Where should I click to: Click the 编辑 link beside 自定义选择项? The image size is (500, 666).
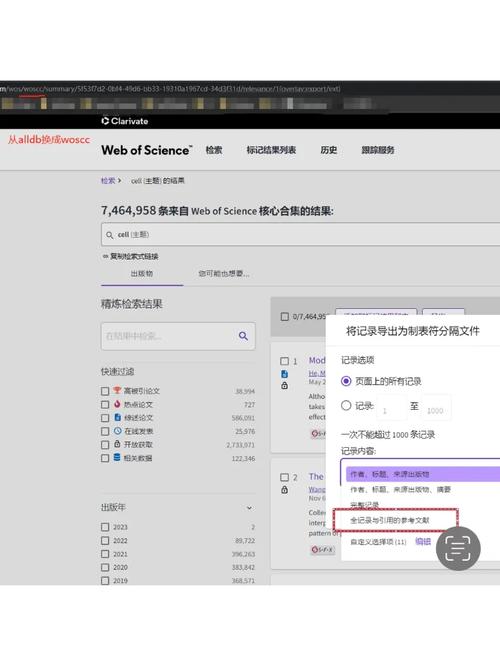[x=423, y=542]
